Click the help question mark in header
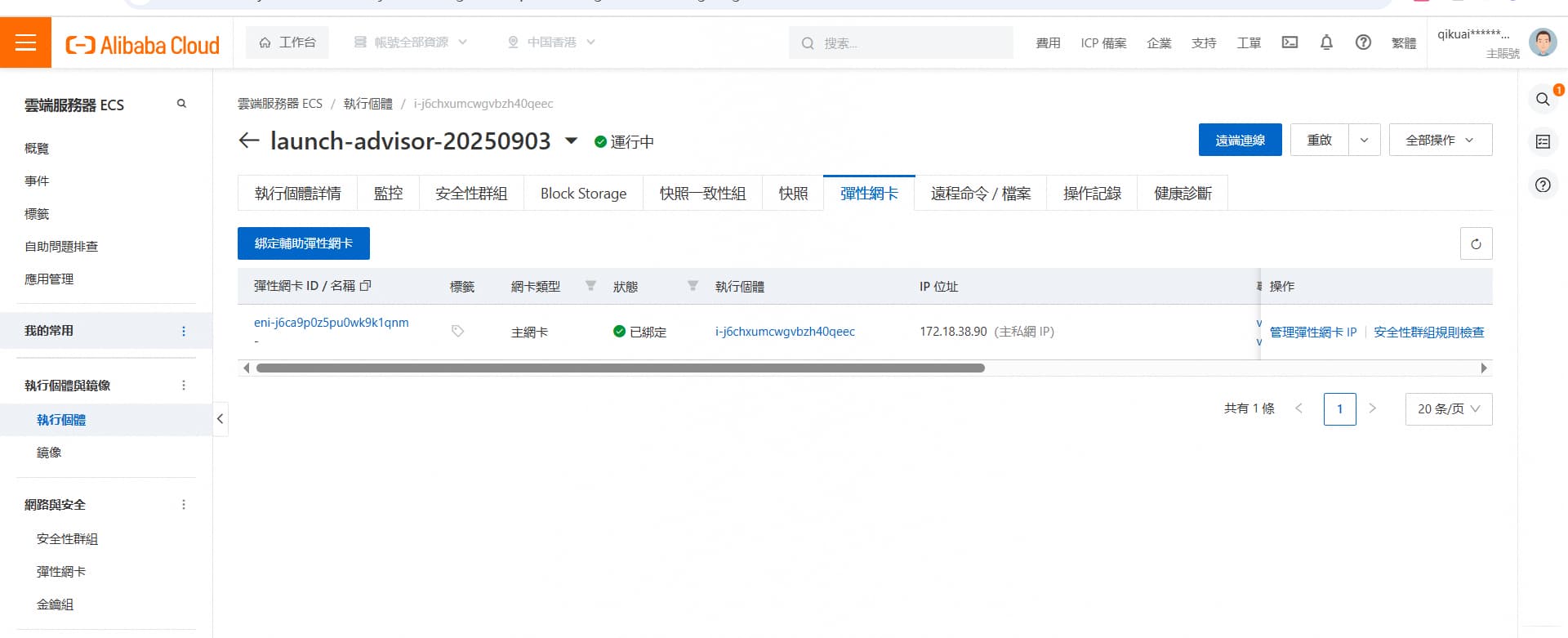 1363,42
